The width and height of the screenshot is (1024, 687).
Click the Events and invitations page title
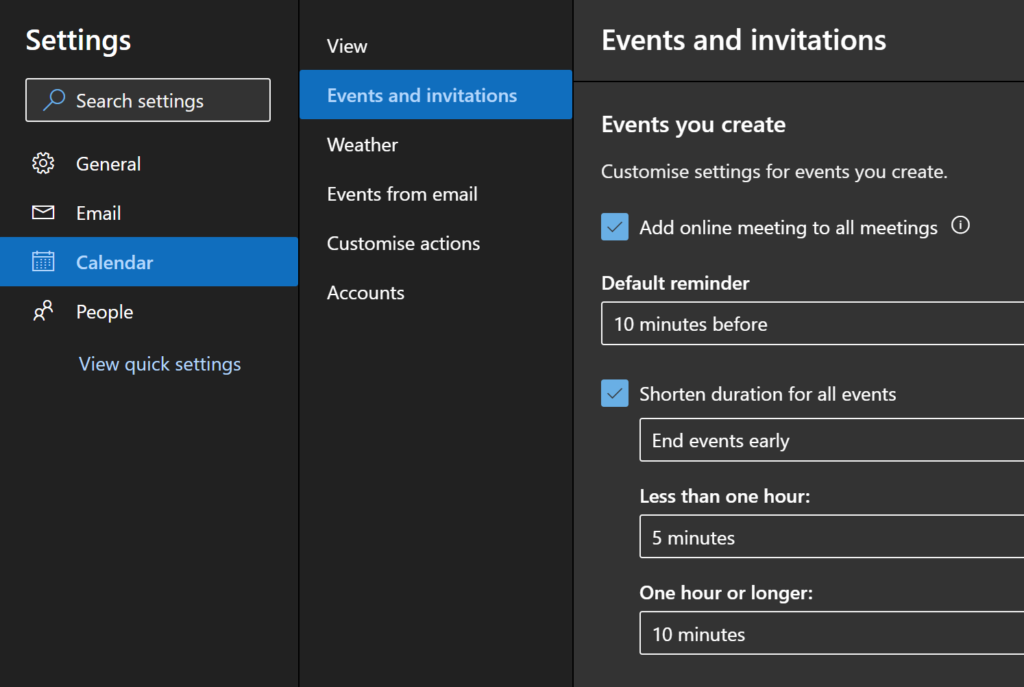point(743,40)
